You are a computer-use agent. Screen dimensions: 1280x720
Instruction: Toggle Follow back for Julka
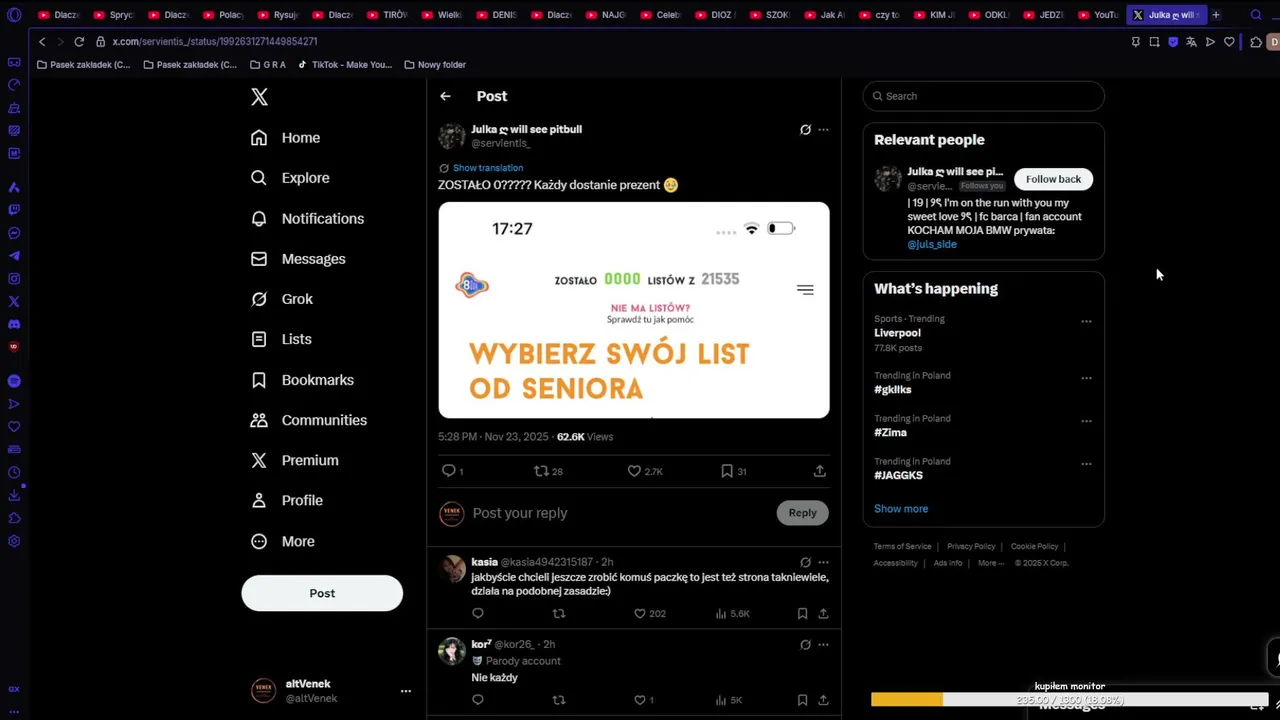(x=1053, y=179)
